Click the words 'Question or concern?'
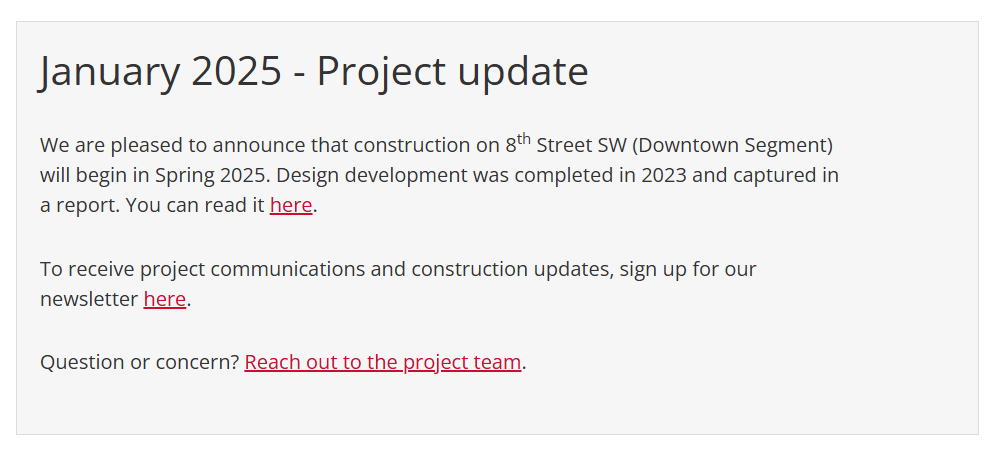Viewport: 993px width, 449px height. 139,362
